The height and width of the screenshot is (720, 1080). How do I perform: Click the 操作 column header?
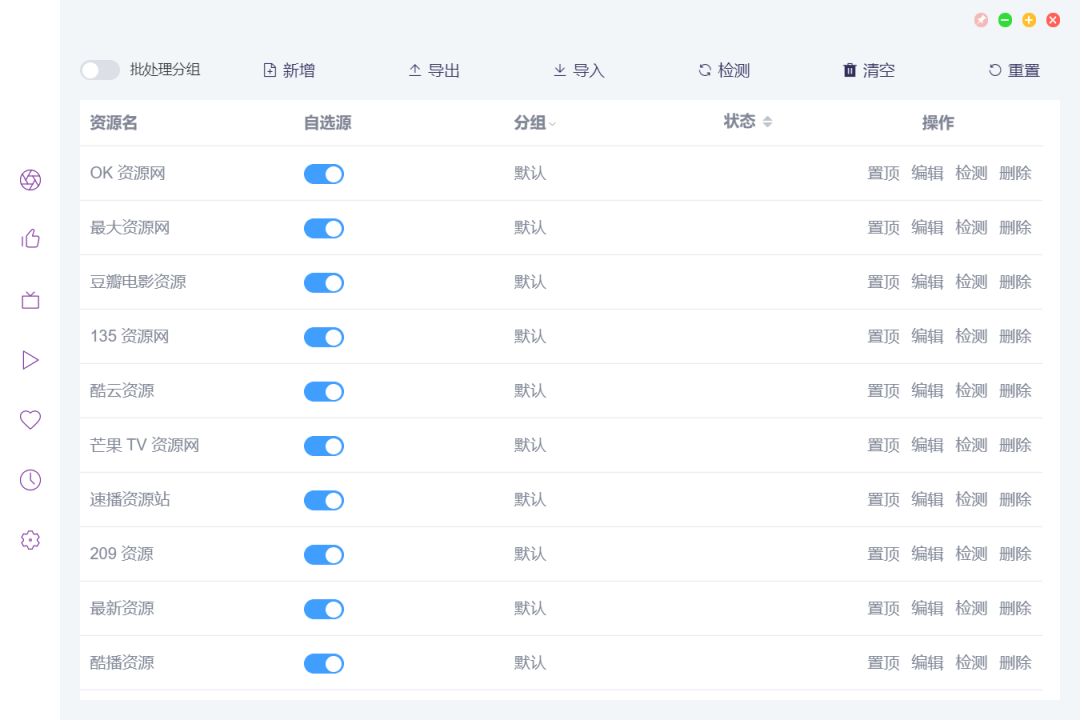(x=938, y=123)
